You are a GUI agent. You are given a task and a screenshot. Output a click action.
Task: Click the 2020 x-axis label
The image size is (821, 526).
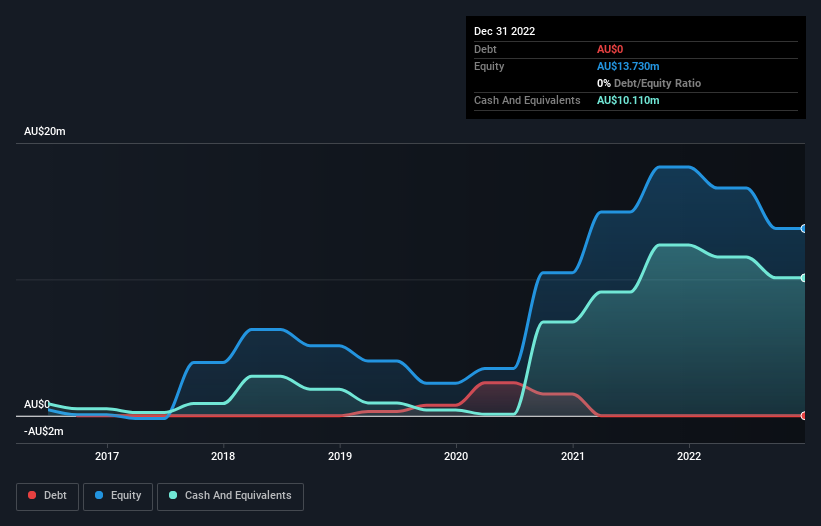[456, 456]
